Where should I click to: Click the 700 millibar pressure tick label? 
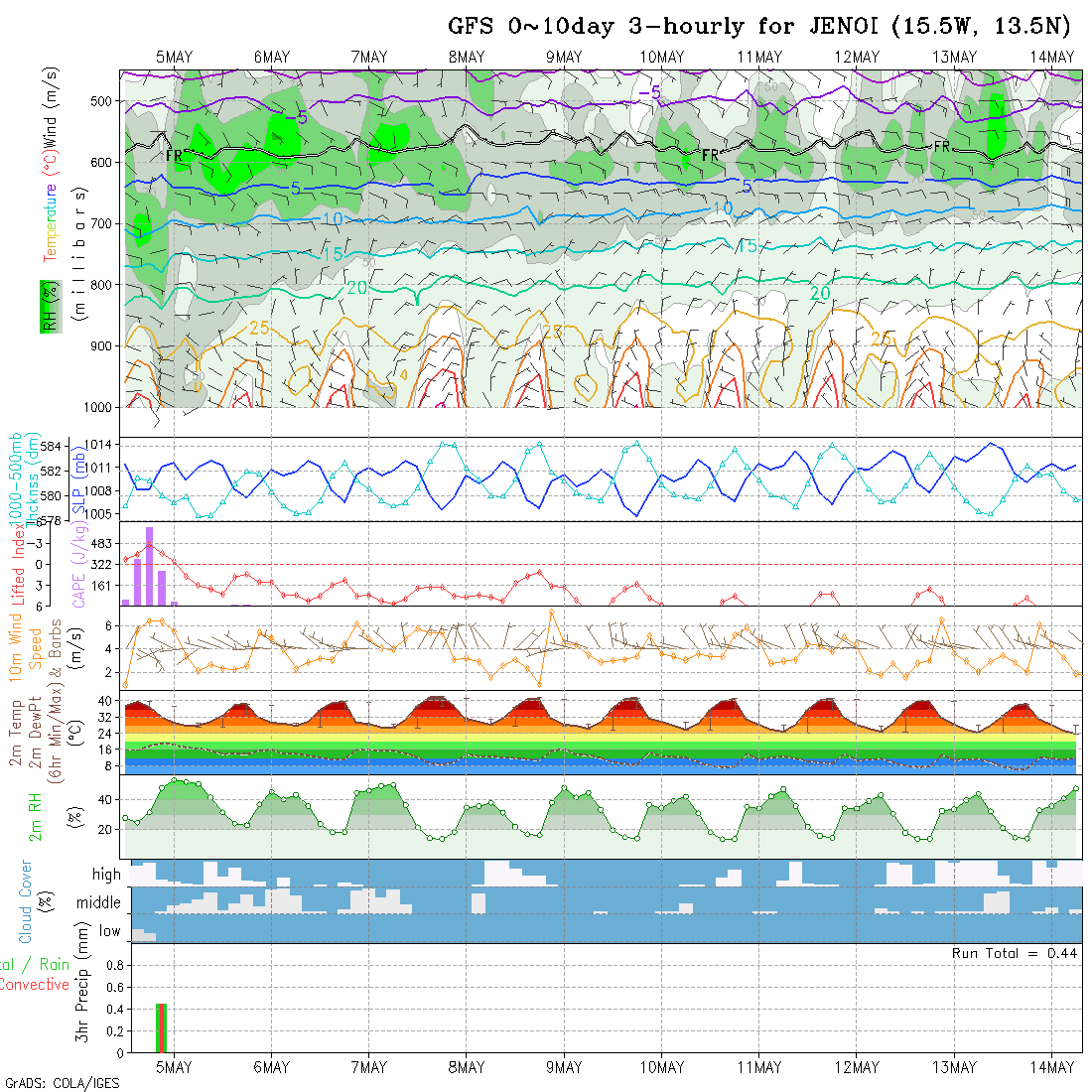point(101,223)
